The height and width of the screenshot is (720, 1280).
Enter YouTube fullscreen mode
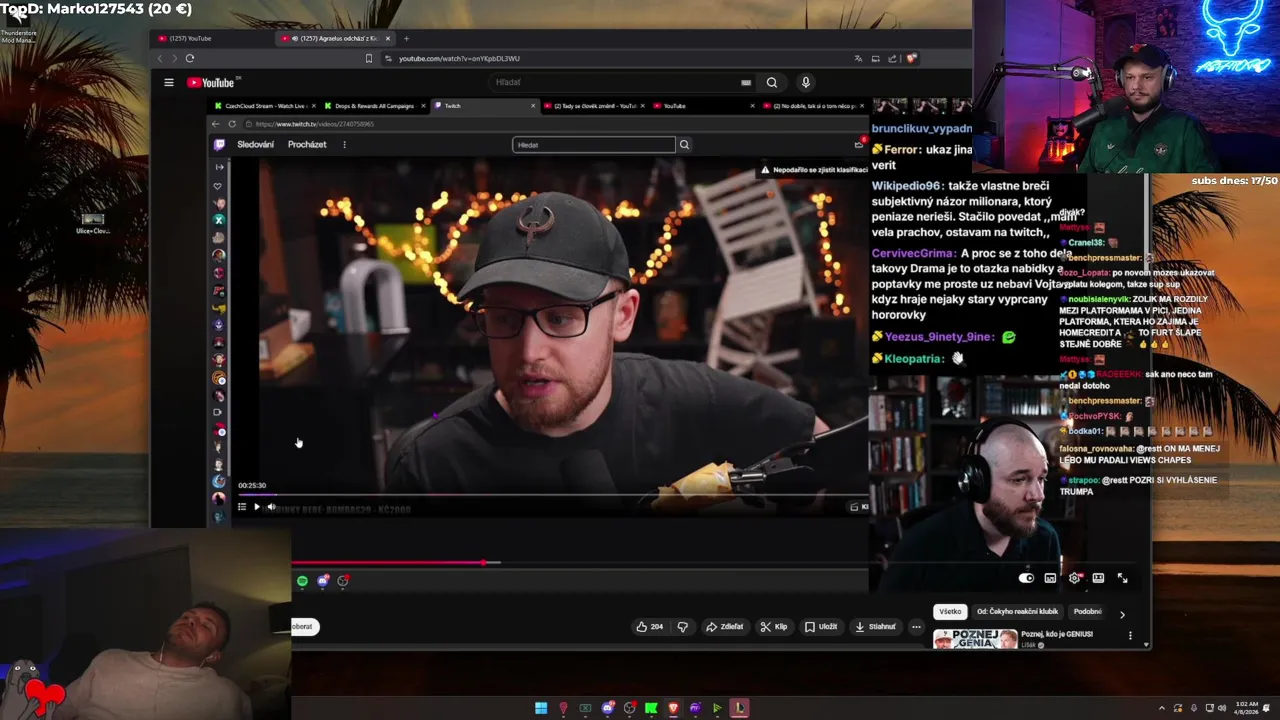pos(1122,578)
